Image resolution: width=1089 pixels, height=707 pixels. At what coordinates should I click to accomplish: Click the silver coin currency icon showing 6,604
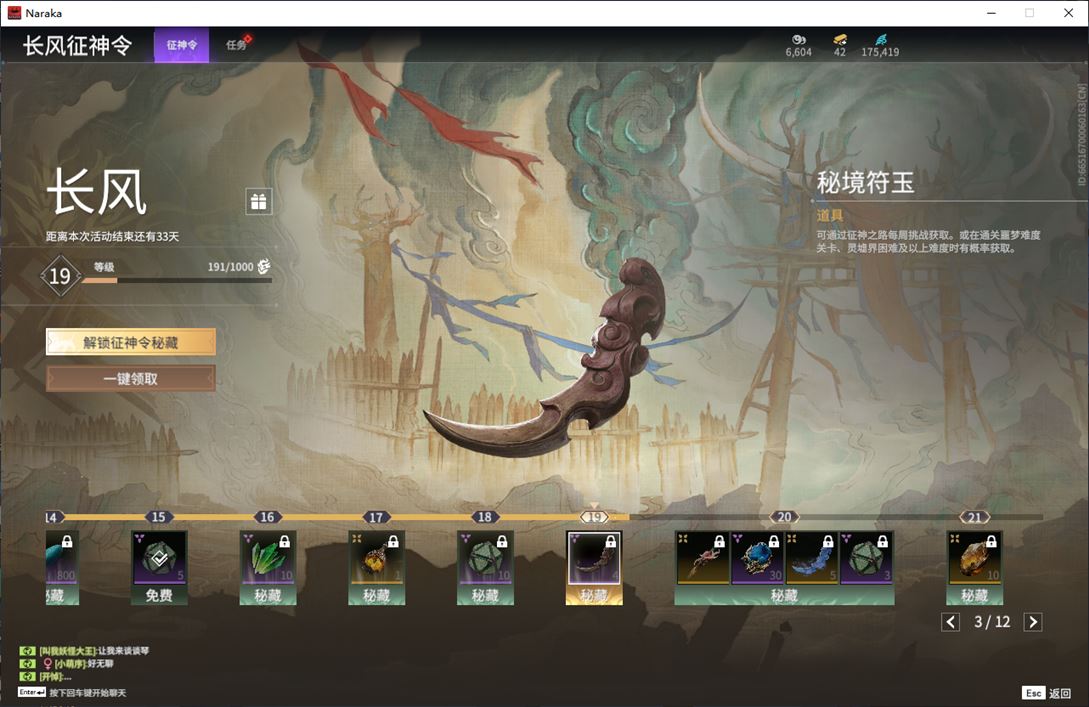799,40
